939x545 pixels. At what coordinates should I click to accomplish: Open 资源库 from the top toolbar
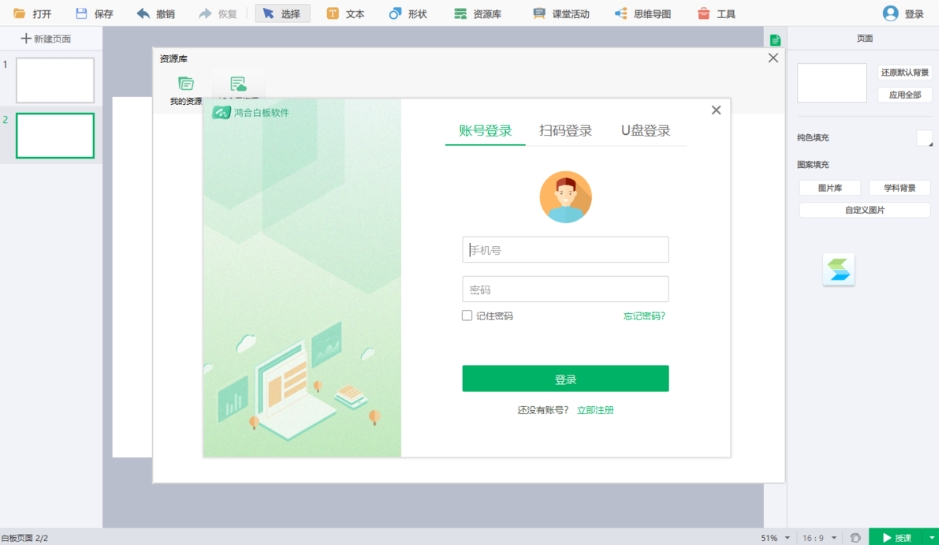[x=477, y=13]
